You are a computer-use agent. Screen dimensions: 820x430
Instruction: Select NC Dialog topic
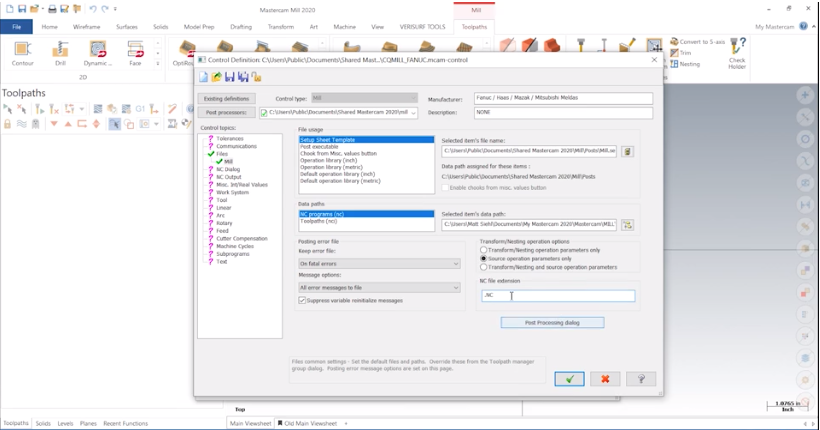[x=228, y=169]
